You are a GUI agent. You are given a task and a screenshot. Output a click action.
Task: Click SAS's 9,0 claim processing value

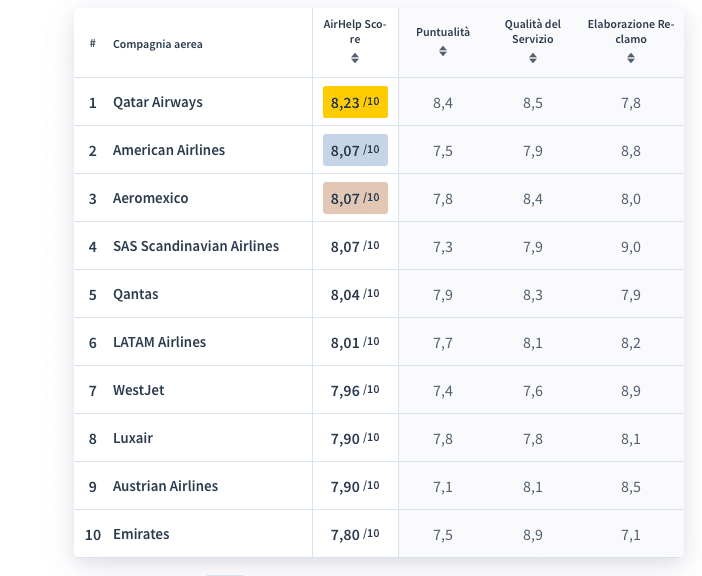[x=631, y=247]
